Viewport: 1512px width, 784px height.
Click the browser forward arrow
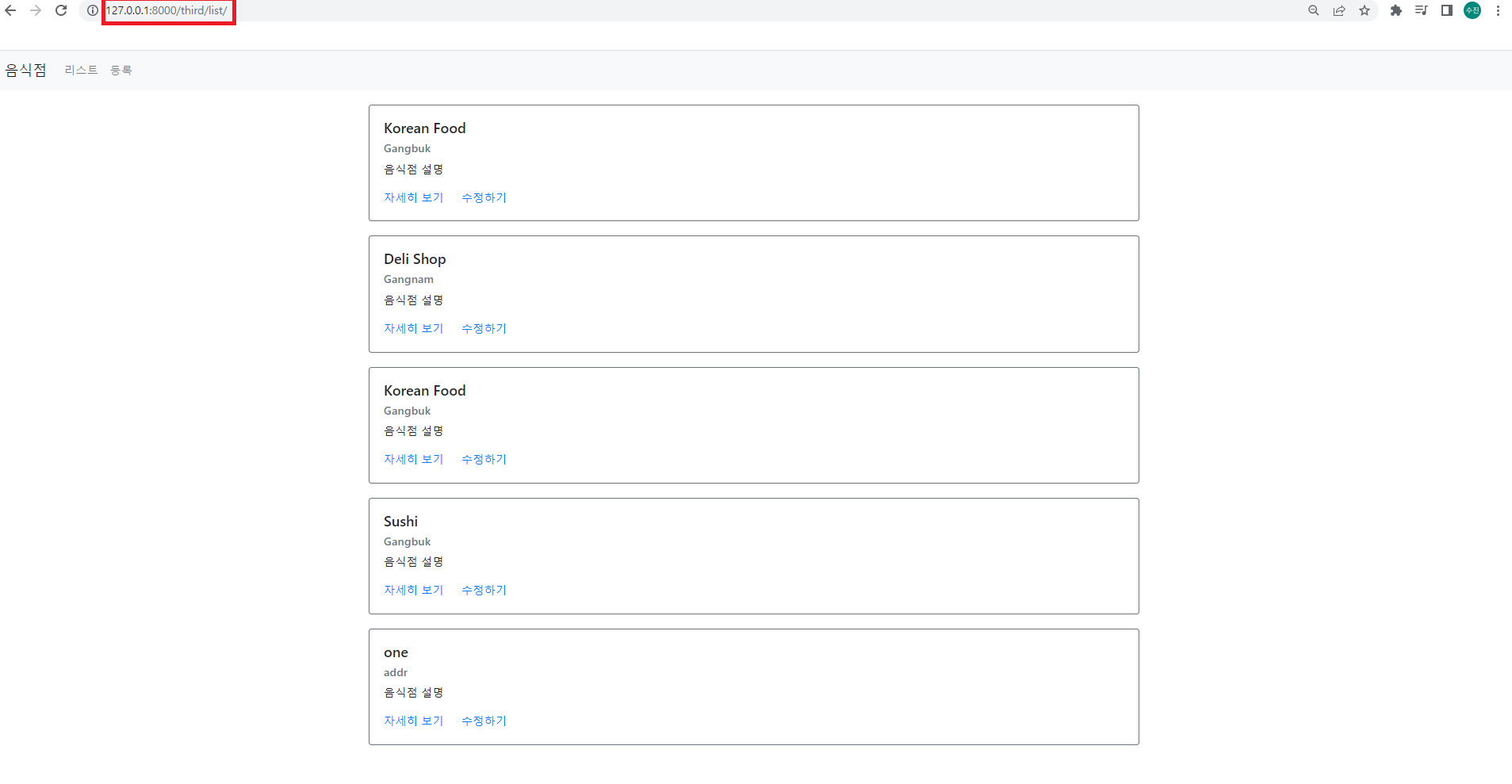point(36,10)
